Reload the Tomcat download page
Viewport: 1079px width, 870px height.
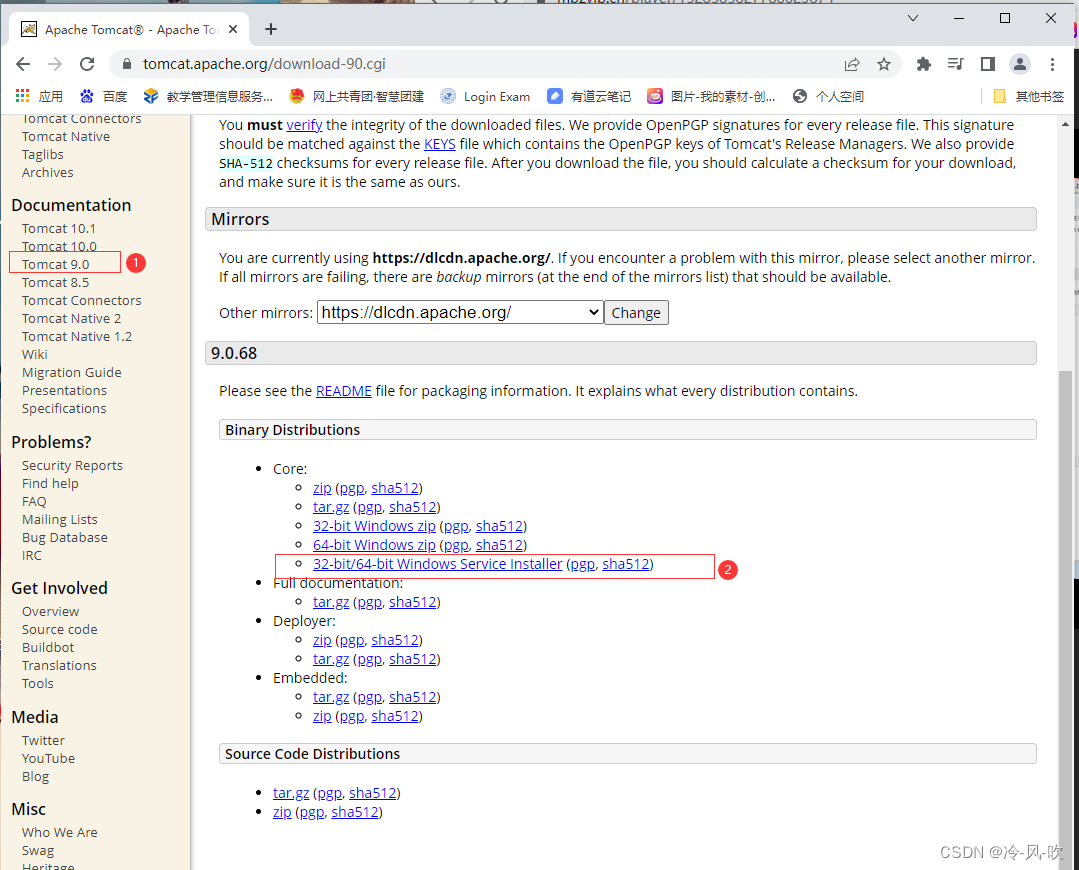coord(87,64)
